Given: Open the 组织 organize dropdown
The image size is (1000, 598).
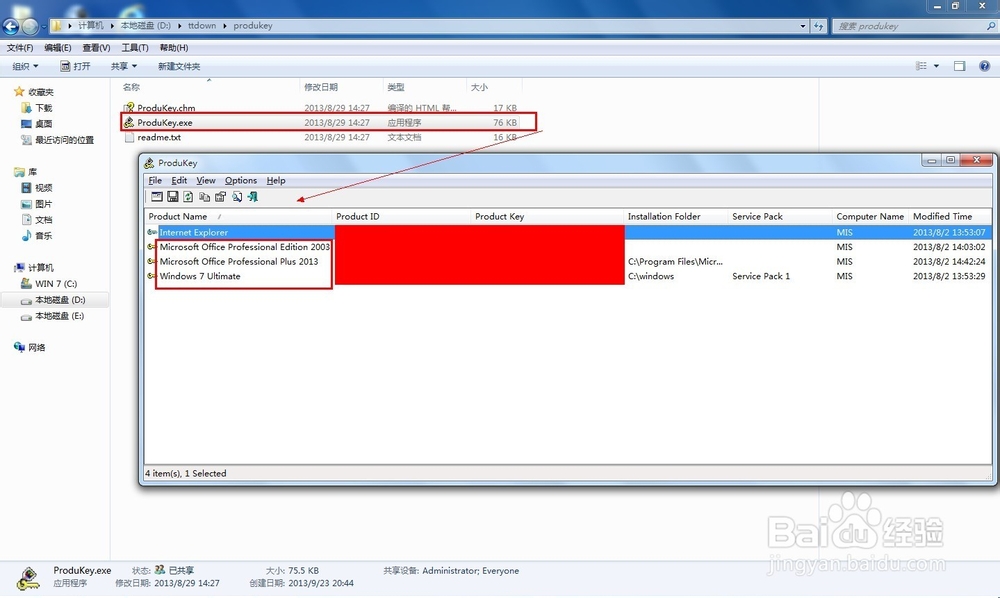Looking at the screenshot, I should (26, 66).
